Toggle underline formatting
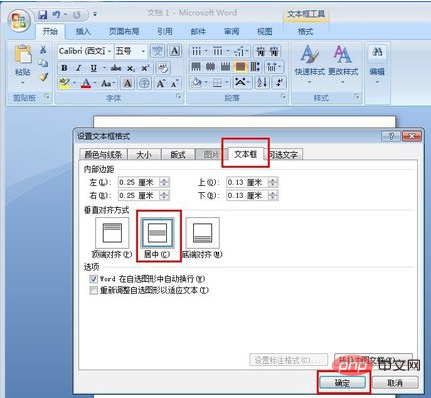The image size is (431, 398). point(94,68)
